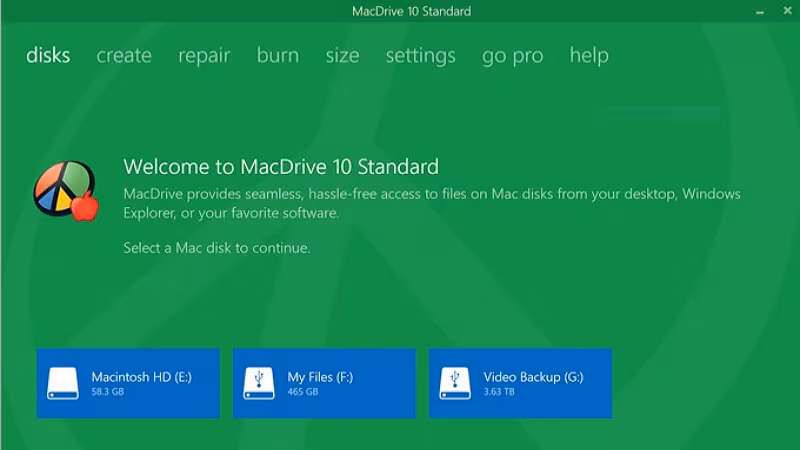
Task: Click the 3.63 TB size label
Action: (x=499, y=392)
